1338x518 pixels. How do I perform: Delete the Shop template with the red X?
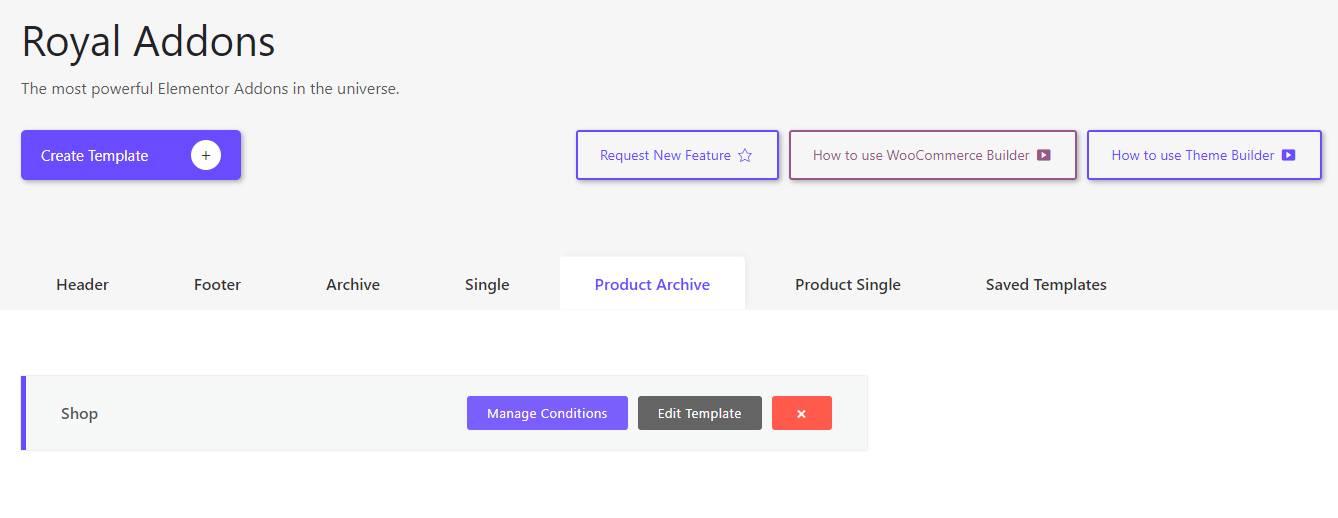[802, 413]
